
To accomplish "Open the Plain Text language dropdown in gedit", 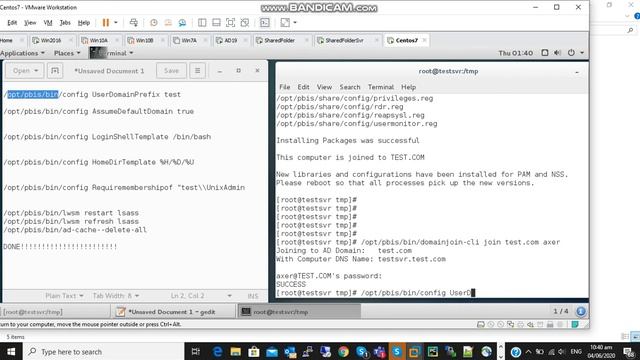I will 64,296.
